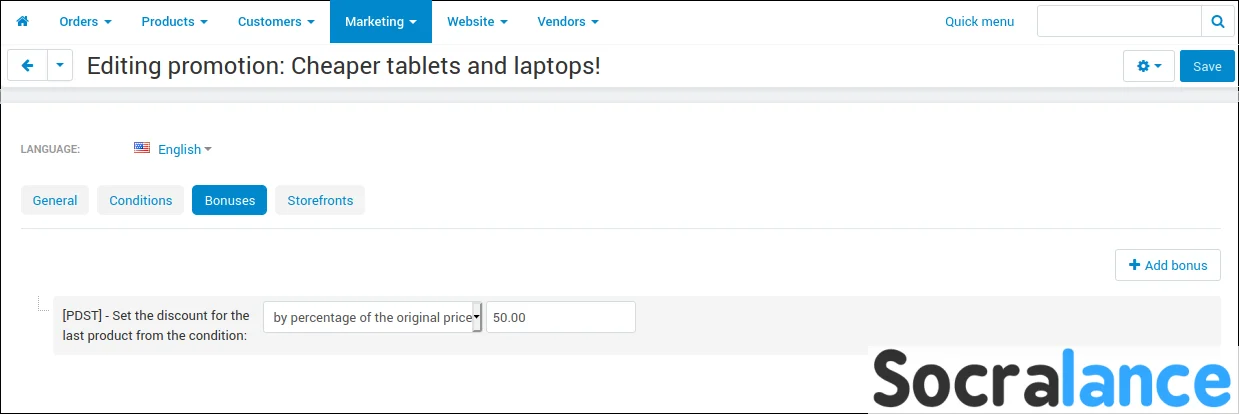Go to the home icon

click(x=22, y=21)
